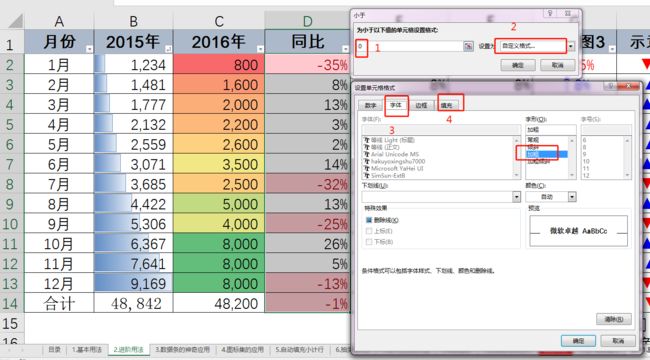
Task: Select the highlighted 加粗 bold style entry
Action: click(546, 154)
